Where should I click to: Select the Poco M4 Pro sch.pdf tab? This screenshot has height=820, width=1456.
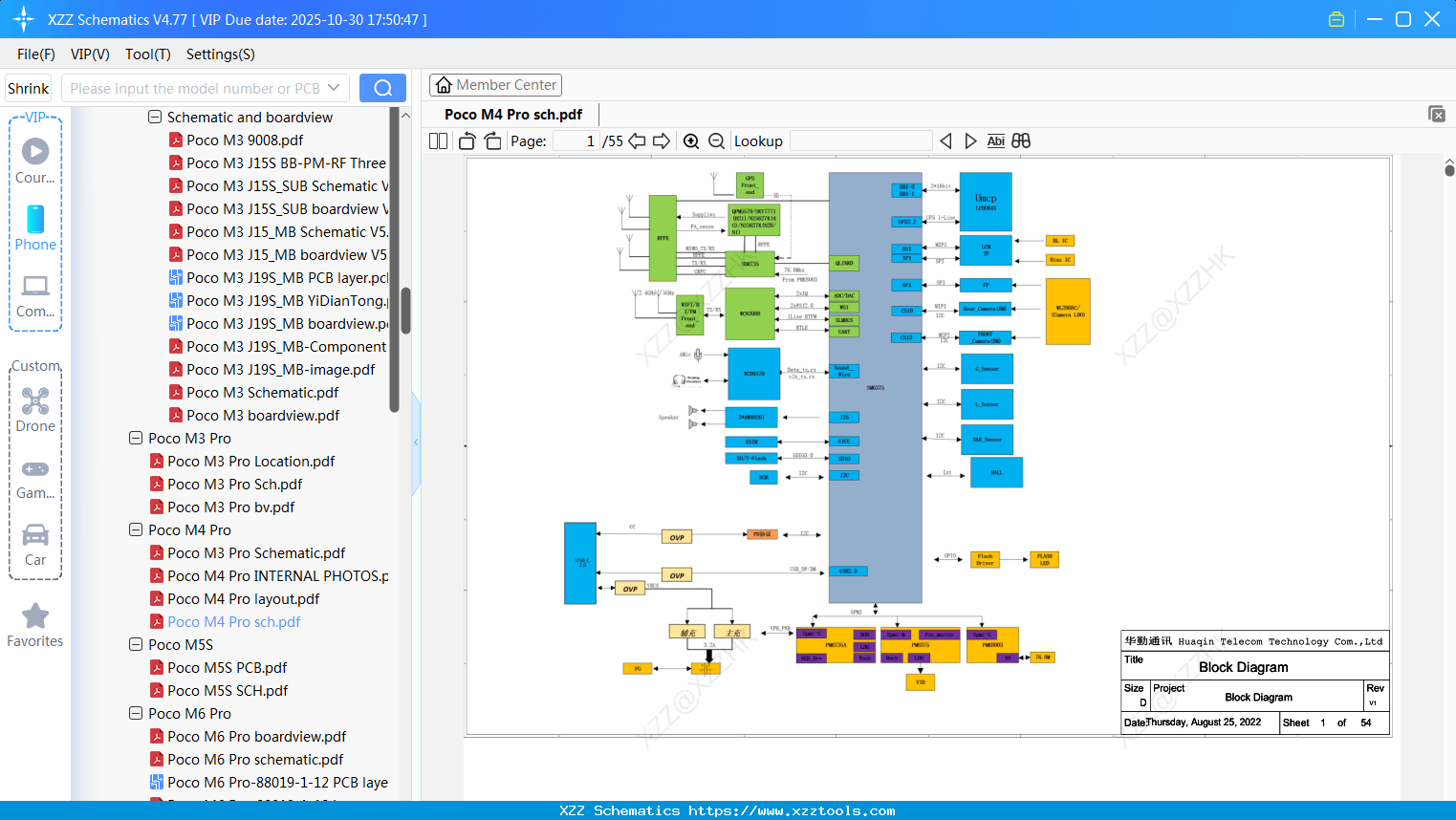(513, 115)
